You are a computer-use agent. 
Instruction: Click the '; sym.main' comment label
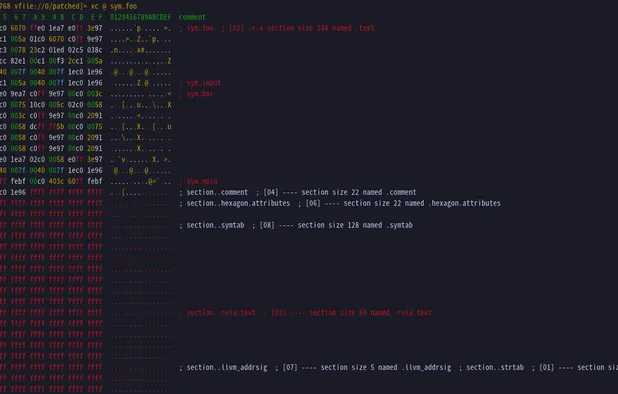[x=198, y=182]
